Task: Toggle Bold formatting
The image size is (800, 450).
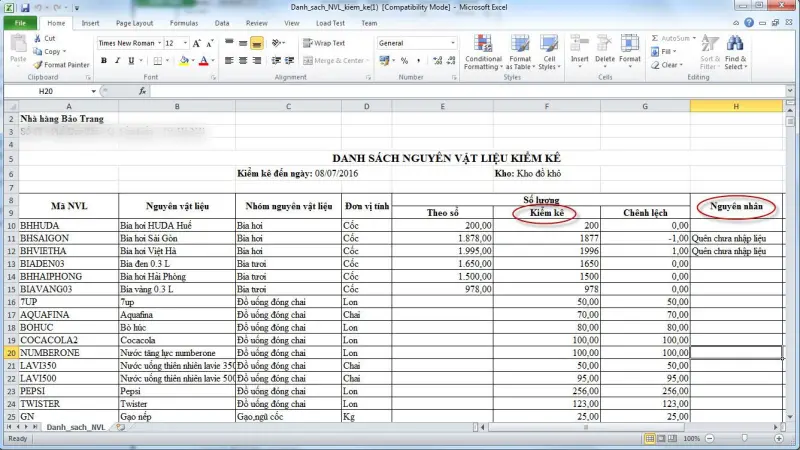Action: click(x=104, y=61)
